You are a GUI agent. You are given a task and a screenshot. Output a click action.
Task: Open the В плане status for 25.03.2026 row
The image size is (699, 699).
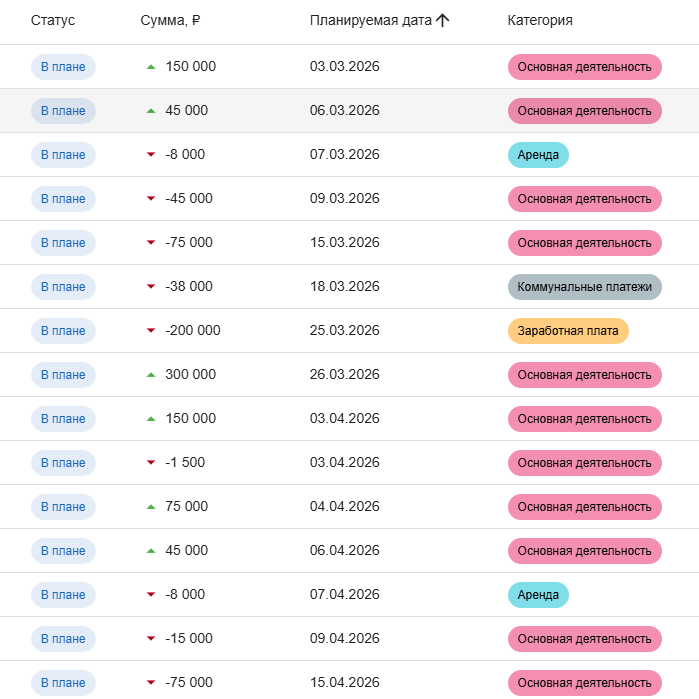pyautogui.click(x=63, y=331)
